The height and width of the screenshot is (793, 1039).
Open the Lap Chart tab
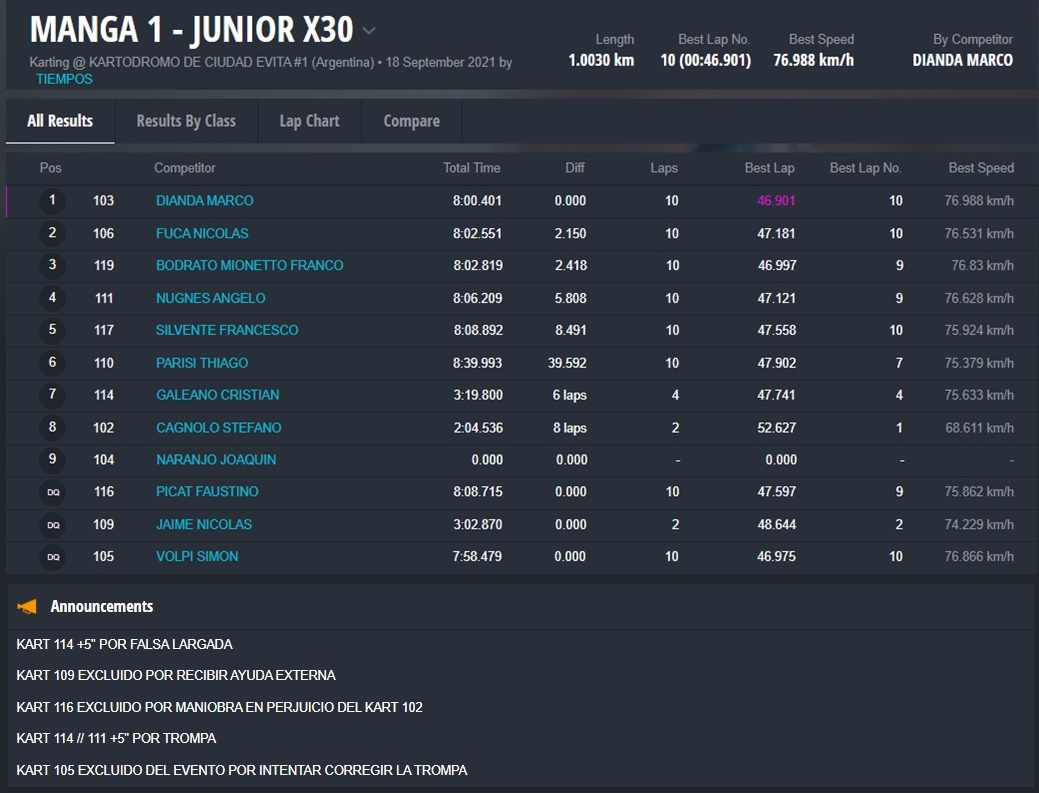(309, 121)
